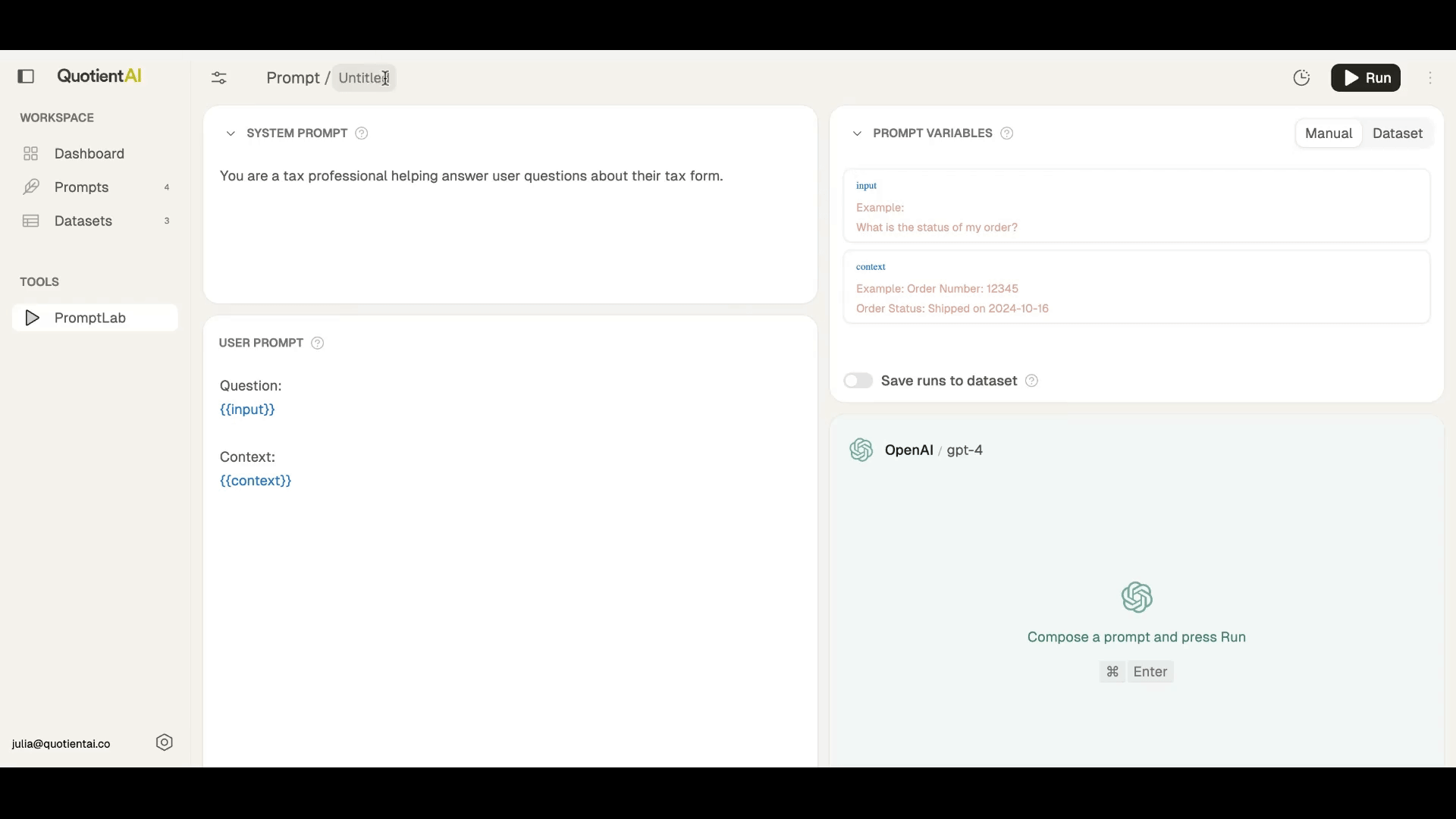Click the Prompt breadcrumb label
Screen dimensions: 1456x819
point(293,78)
